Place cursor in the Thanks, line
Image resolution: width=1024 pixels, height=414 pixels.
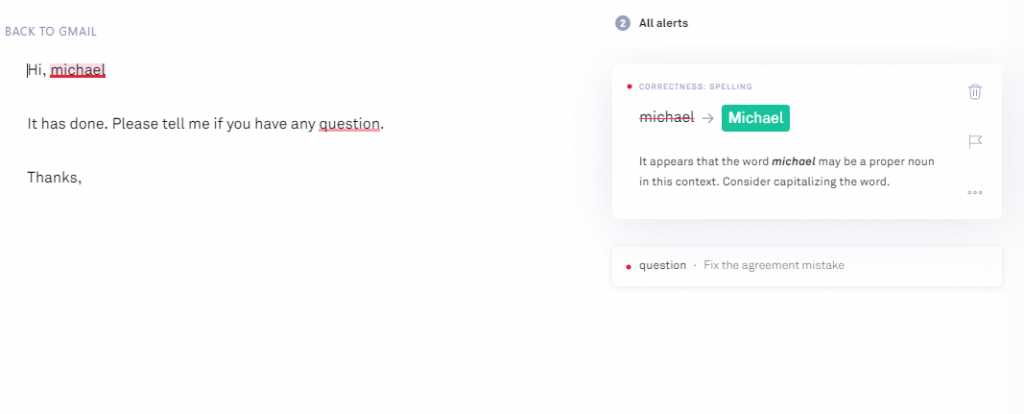pos(54,177)
